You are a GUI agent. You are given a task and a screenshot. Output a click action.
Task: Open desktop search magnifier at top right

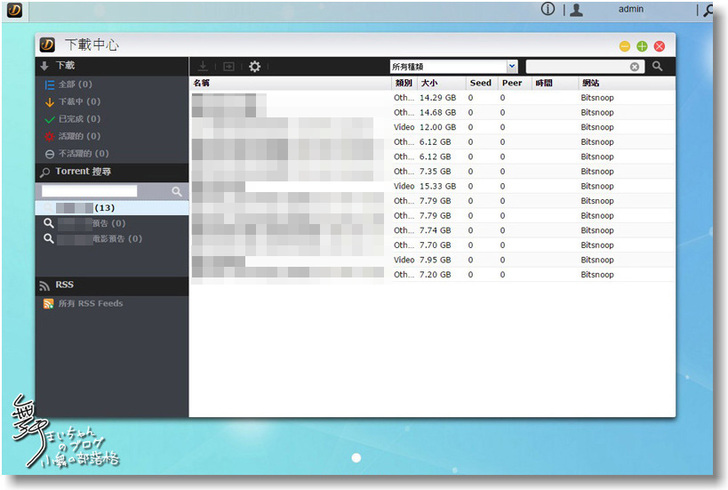pos(708,10)
